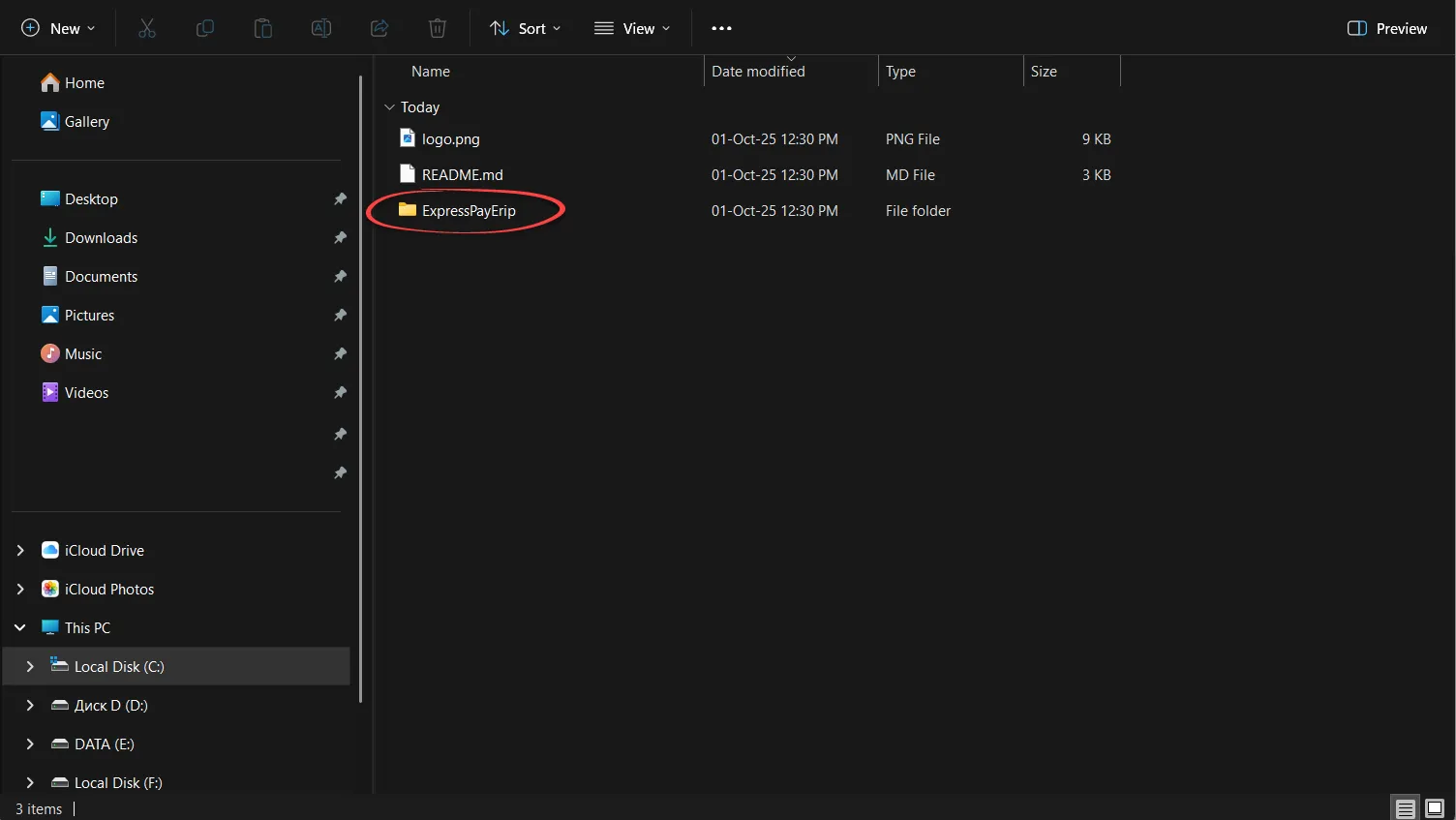Click the Share icon in toolbar
The image size is (1456, 820).
click(x=379, y=28)
